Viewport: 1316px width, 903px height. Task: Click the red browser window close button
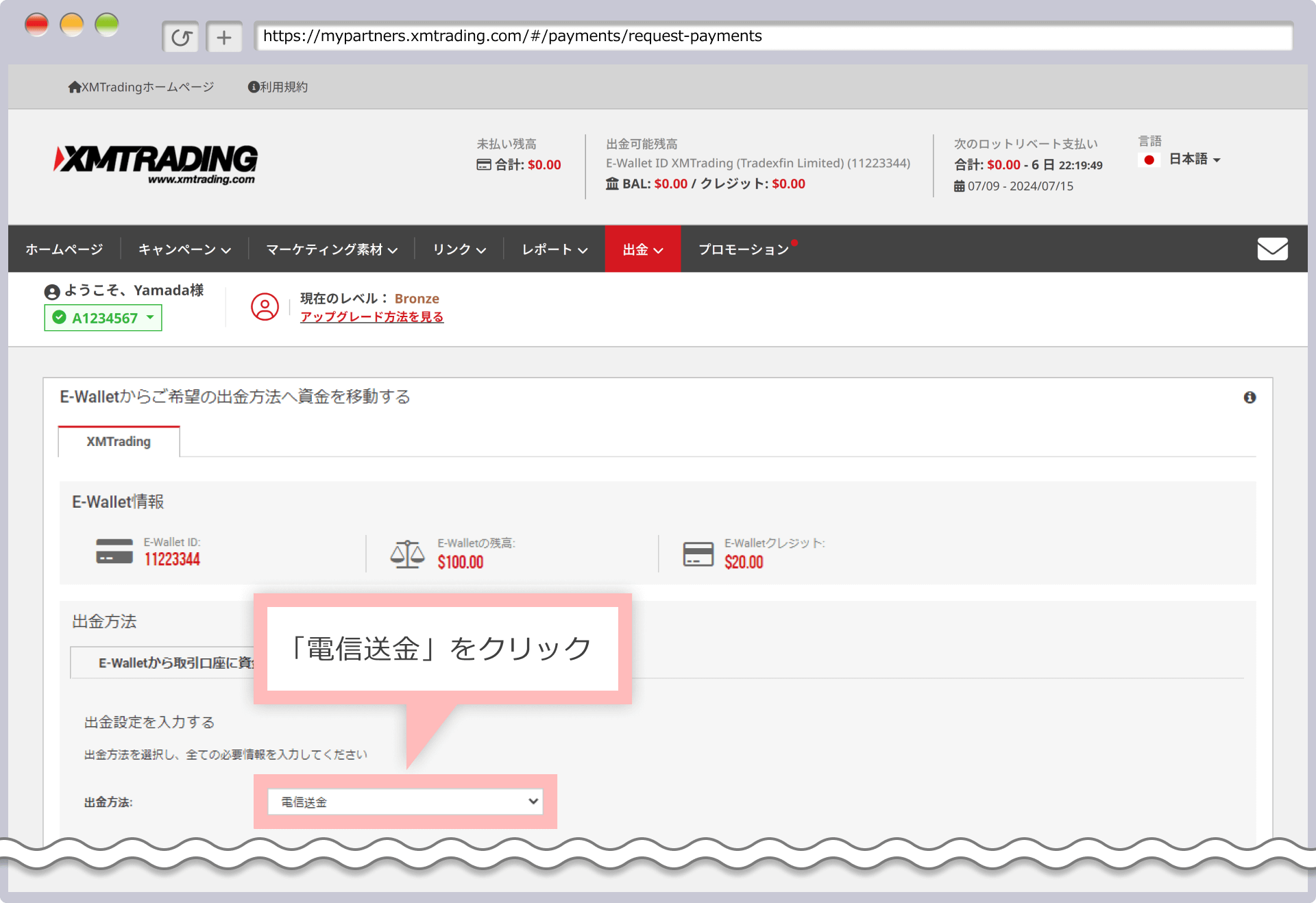coord(37,25)
